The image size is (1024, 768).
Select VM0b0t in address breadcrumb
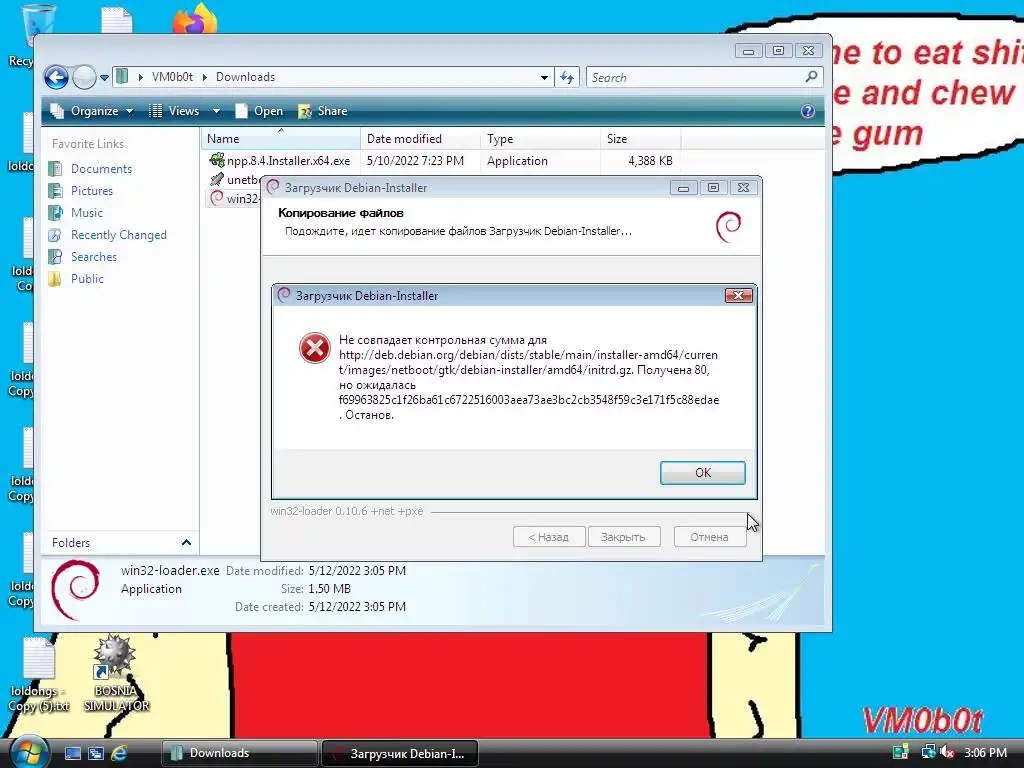pyautogui.click(x=172, y=77)
